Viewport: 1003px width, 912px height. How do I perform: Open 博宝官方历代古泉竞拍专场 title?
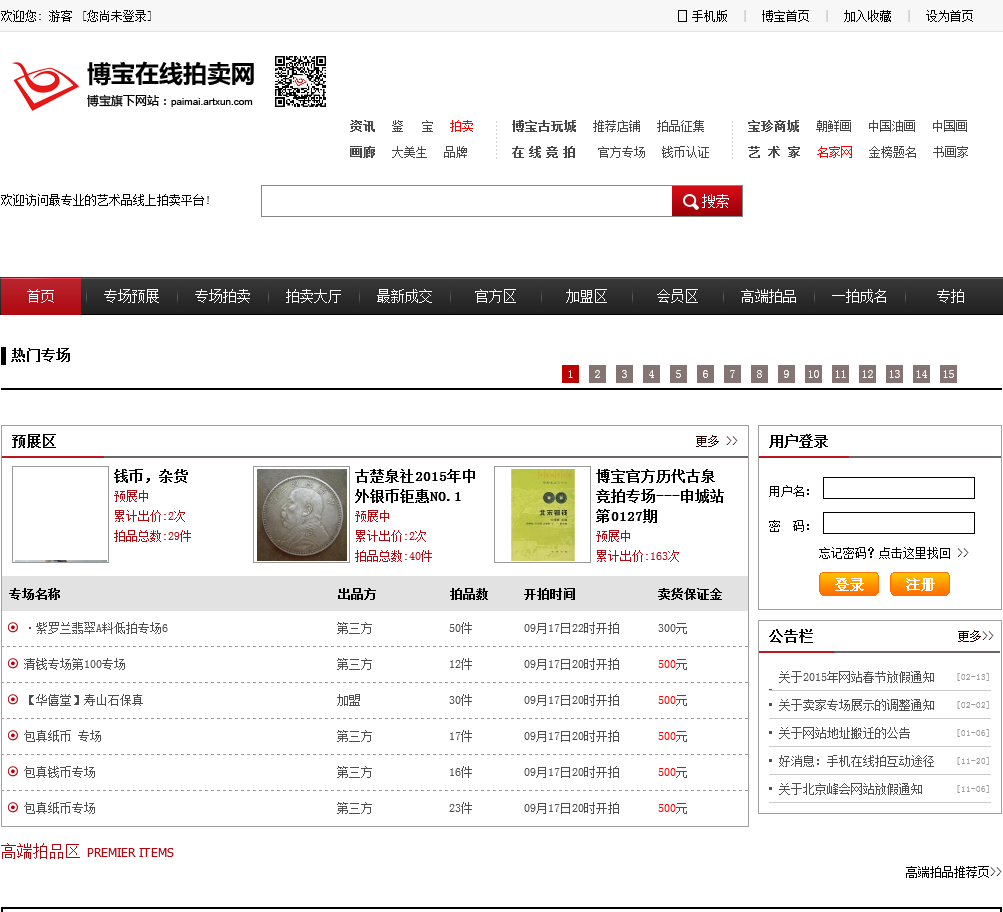[659, 496]
